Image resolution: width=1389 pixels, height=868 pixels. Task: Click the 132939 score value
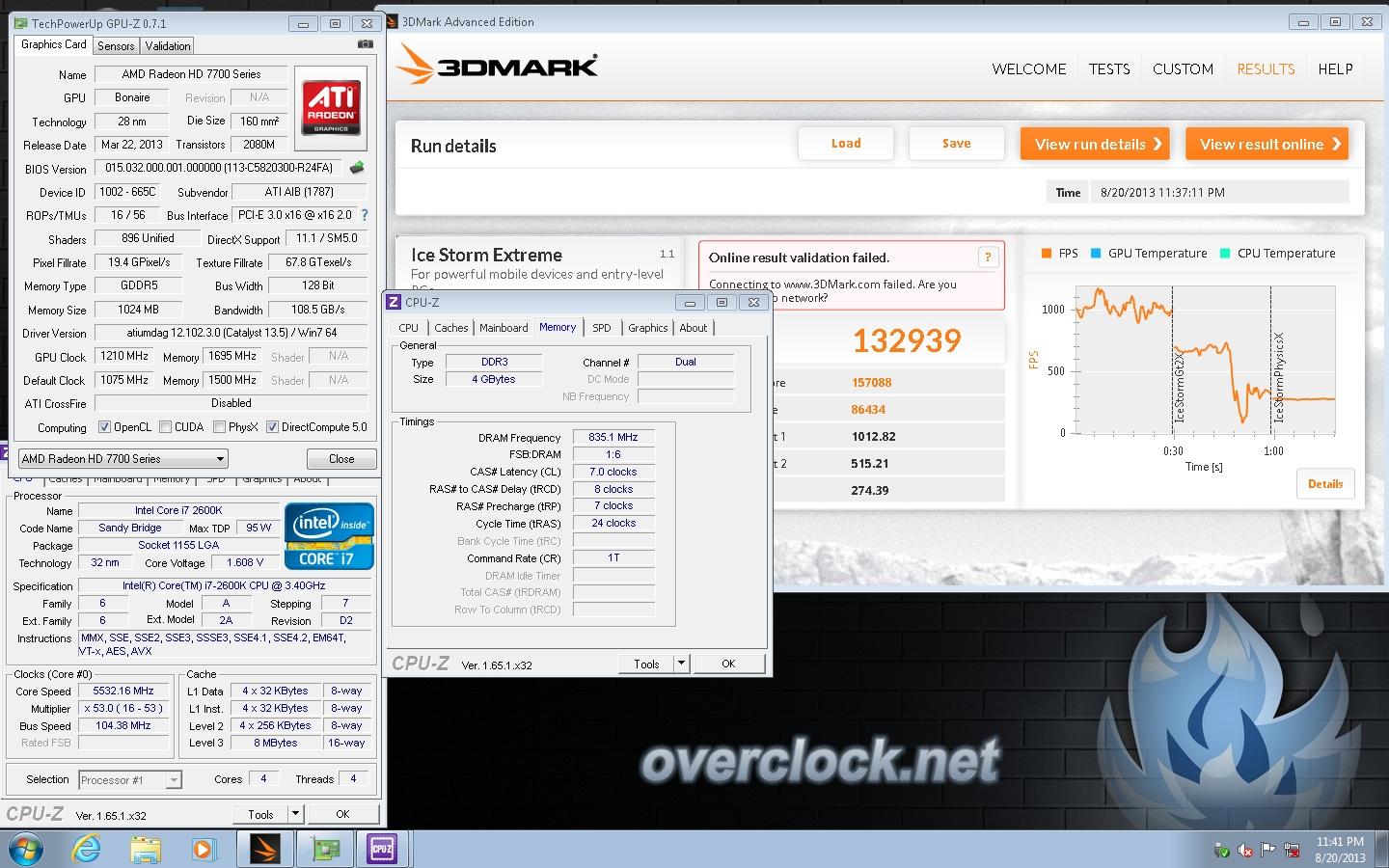click(907, 340)
